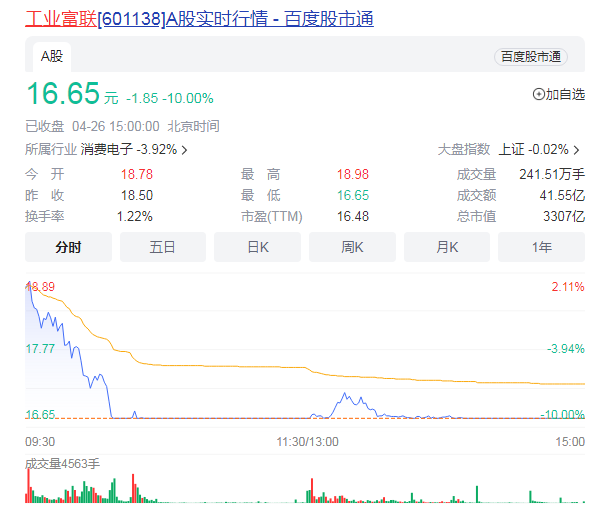Expand the 上证 index chevron arrow
Viewport: 605px width, 512px height.
[x=578, y=150]
